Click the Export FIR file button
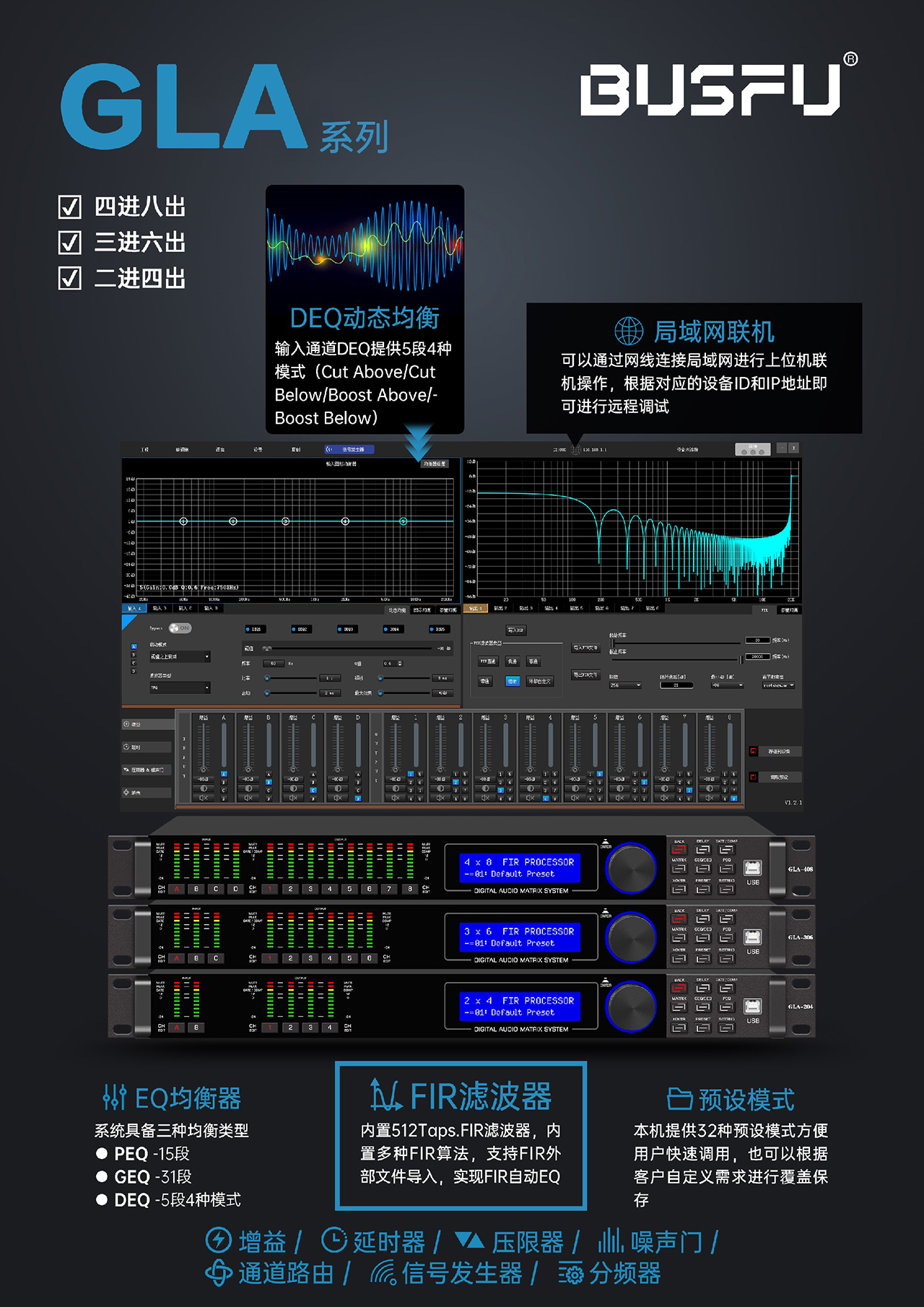 click(585, 675)
